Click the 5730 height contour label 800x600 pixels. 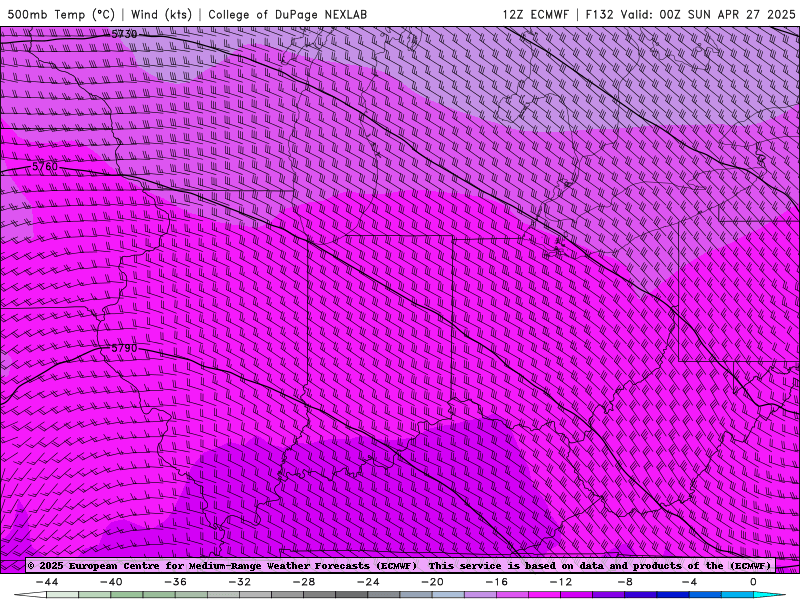click(124, 34)
